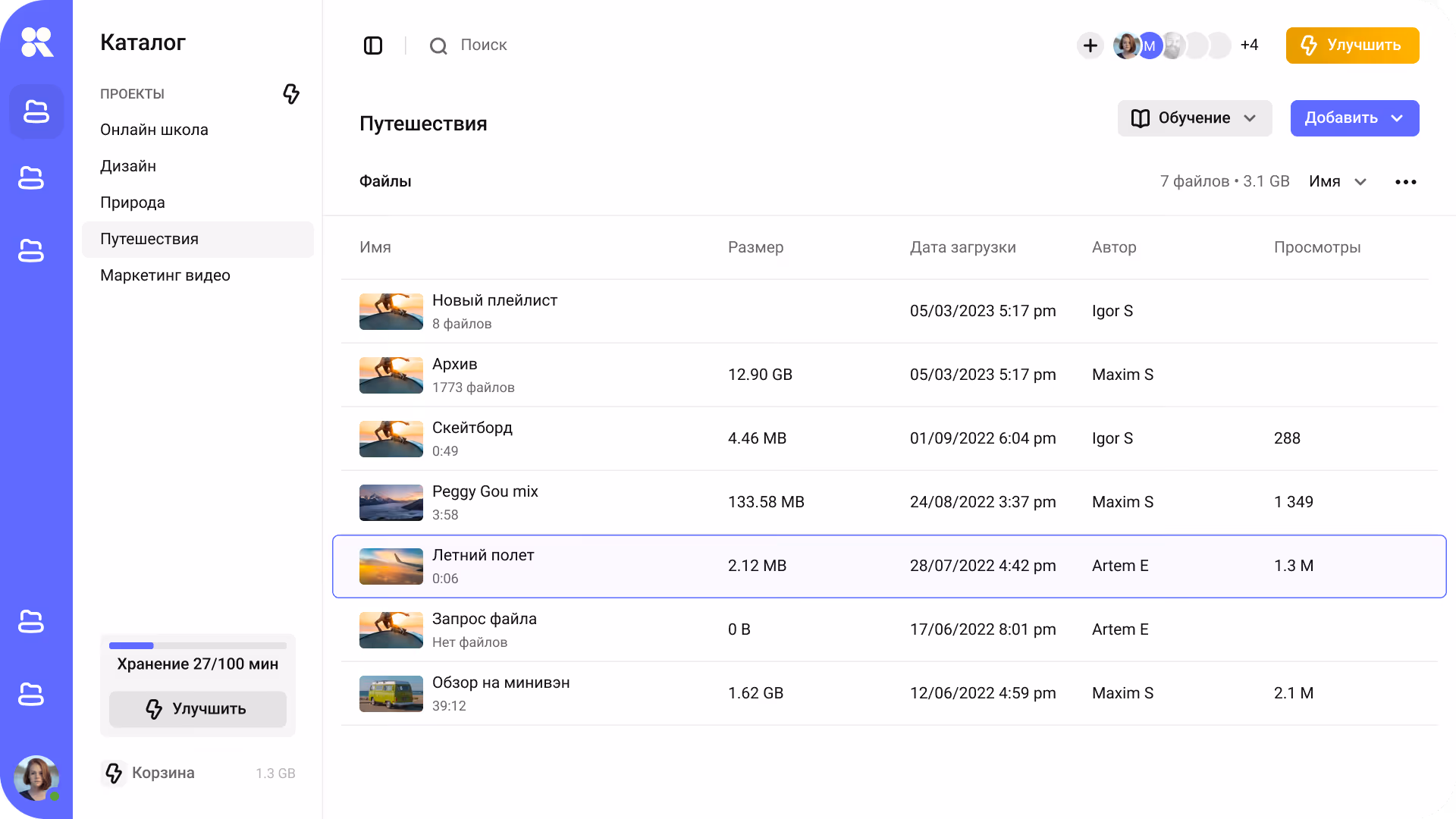Open the Обзор на минивэн thumbnail

[391, 694]
